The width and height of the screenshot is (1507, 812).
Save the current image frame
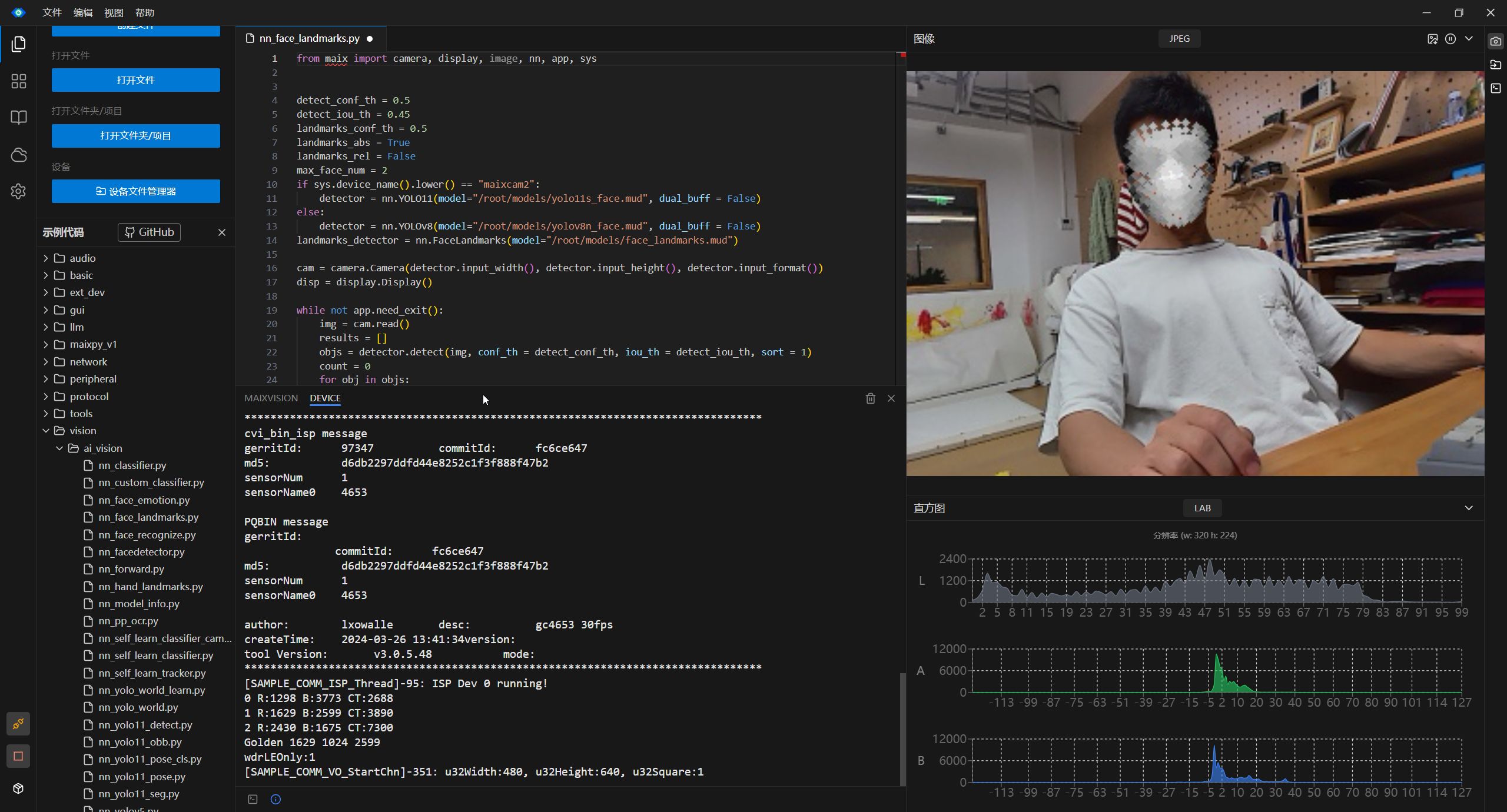click(x=1432, y=39)
